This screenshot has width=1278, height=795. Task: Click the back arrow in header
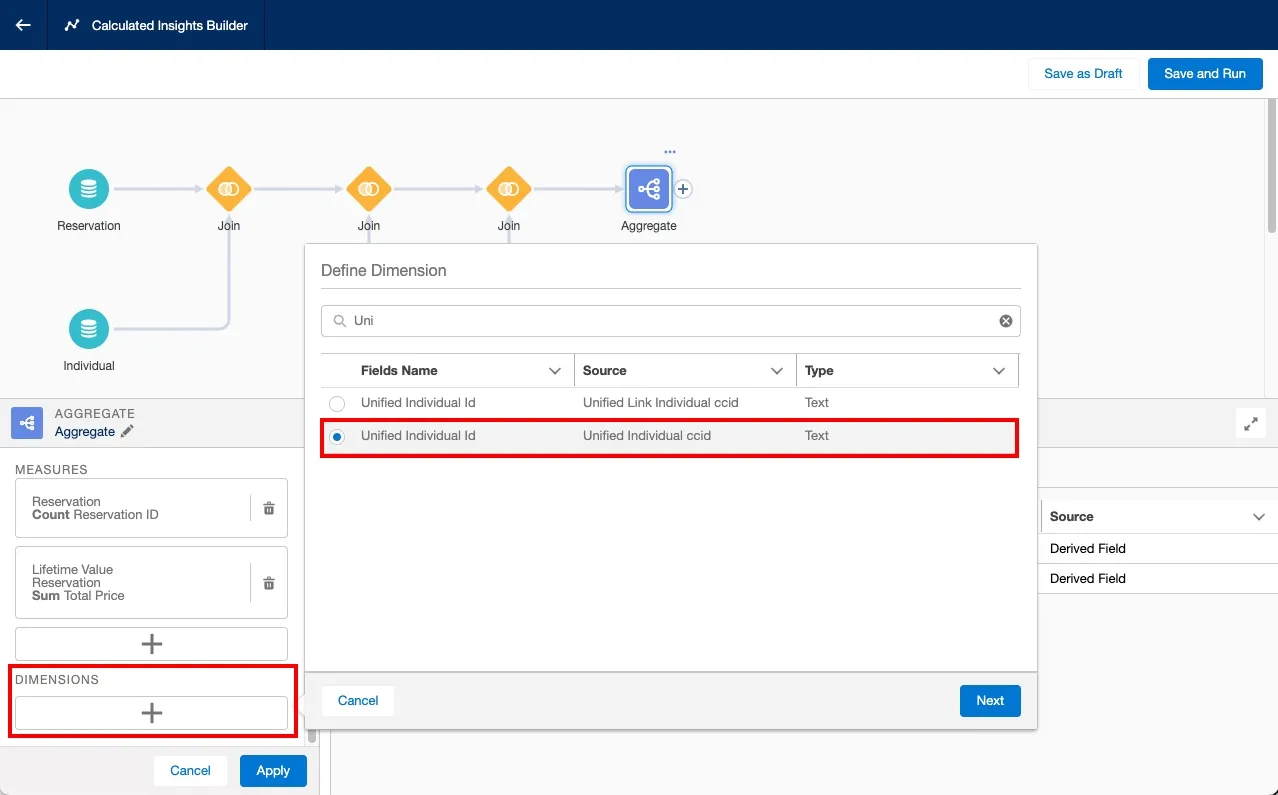(23, 25)
